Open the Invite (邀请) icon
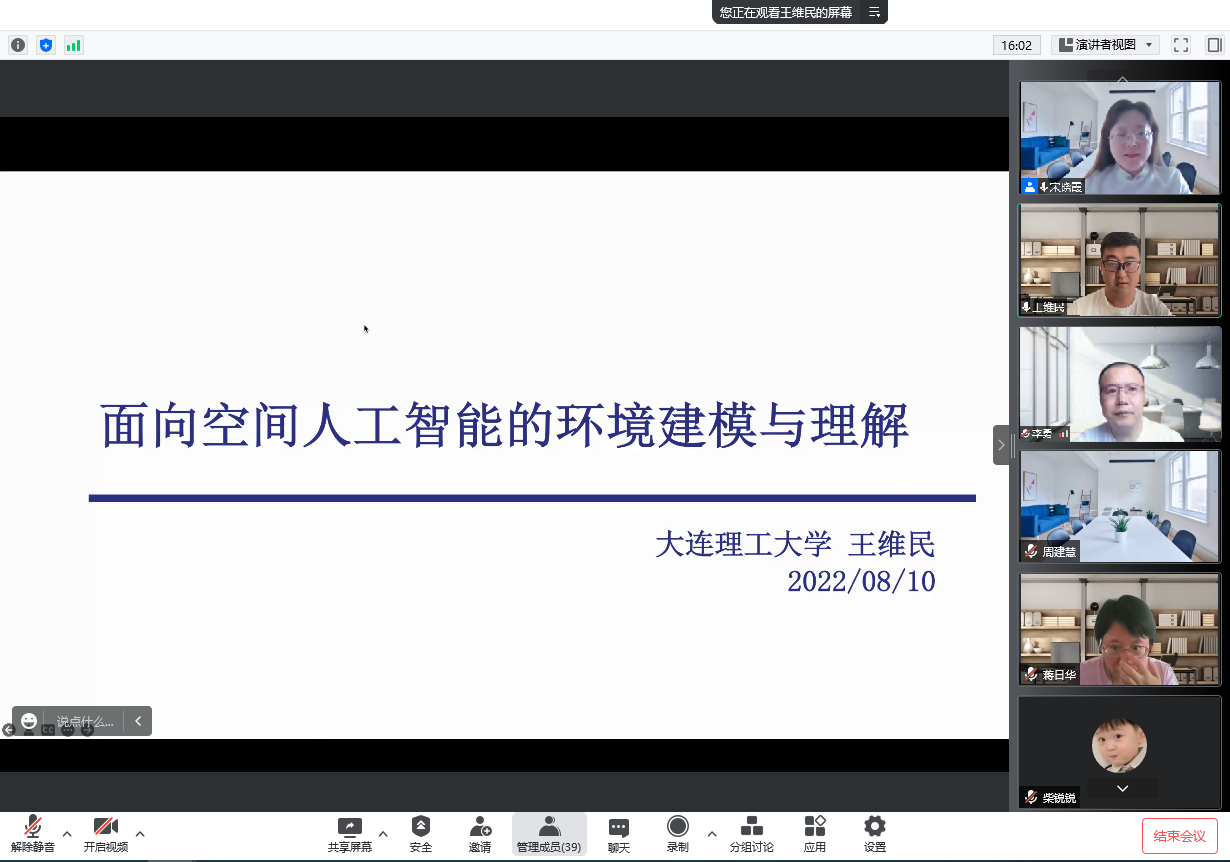Viewport: 1230px width, 862px height. pos(480,834)
